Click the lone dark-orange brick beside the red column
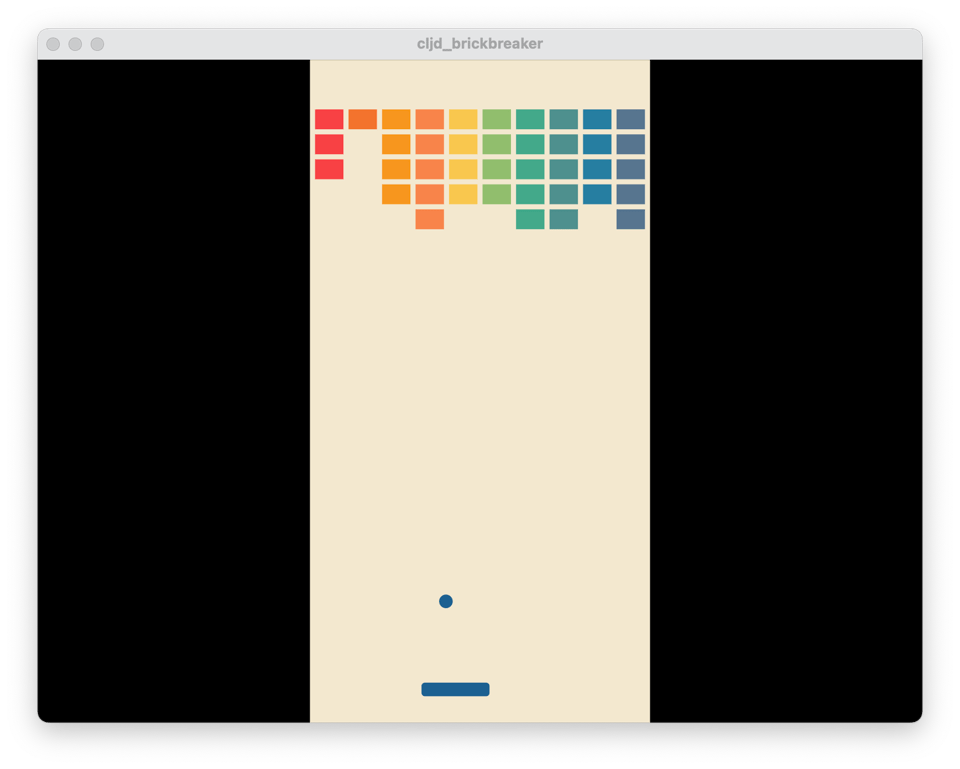The image size is (960, 769). click(x=362, y=119)
